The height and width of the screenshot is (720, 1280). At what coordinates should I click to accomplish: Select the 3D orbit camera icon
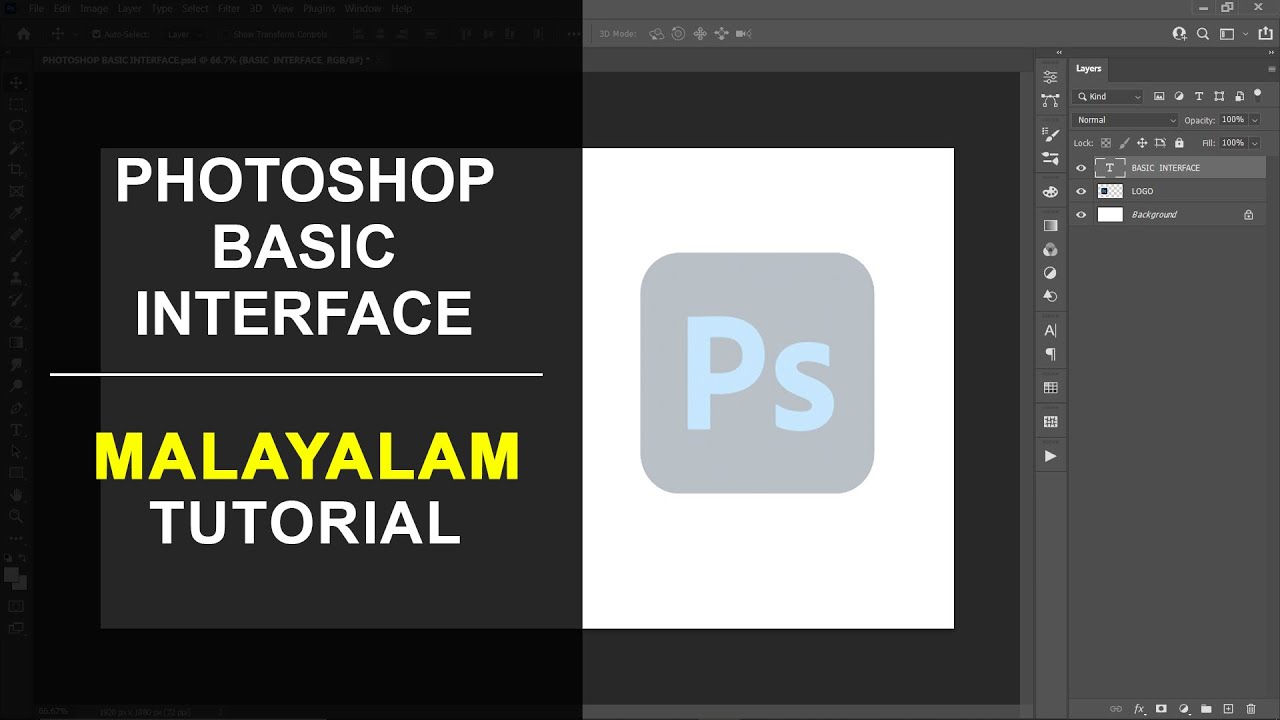click(x=657, y=34)
